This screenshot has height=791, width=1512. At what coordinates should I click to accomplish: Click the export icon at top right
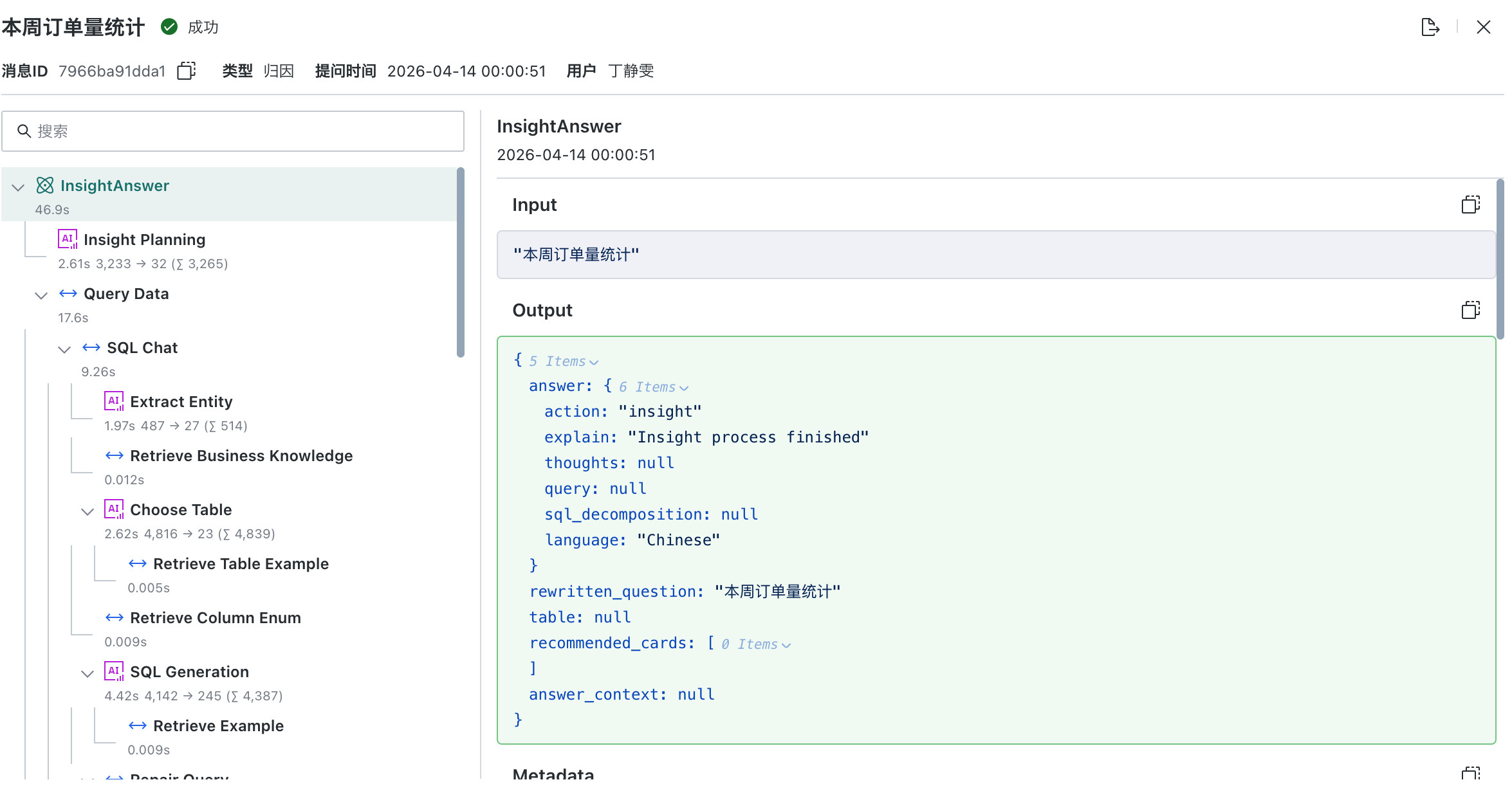click(x=1430, y=27)
